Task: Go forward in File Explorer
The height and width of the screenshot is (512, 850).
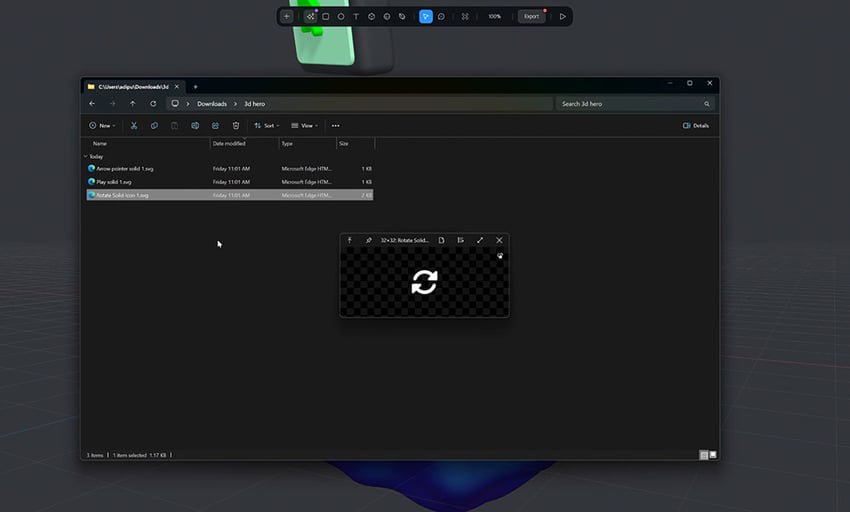Action: pyautogui.click(x=113, y=104)
